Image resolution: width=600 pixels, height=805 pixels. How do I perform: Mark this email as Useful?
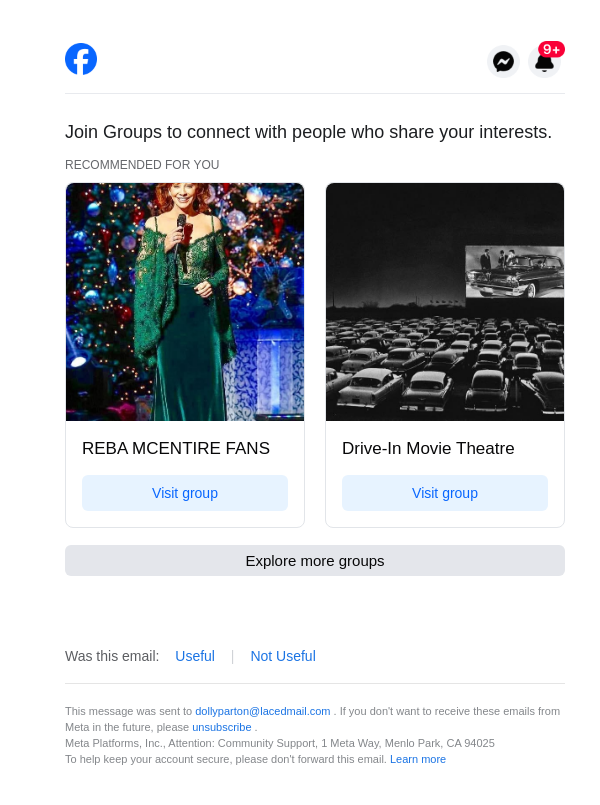[195, 656]
